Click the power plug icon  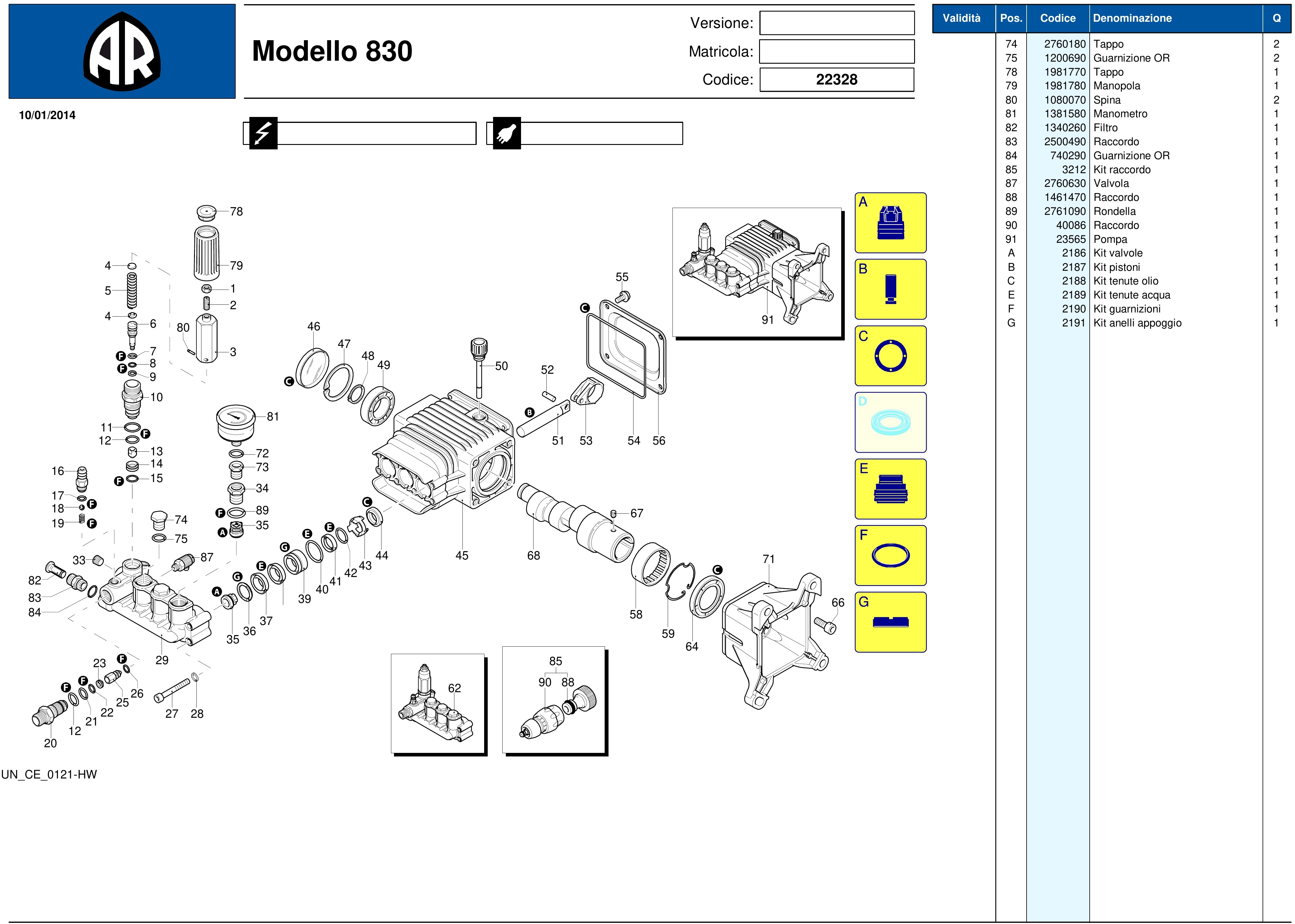[506, 134]
